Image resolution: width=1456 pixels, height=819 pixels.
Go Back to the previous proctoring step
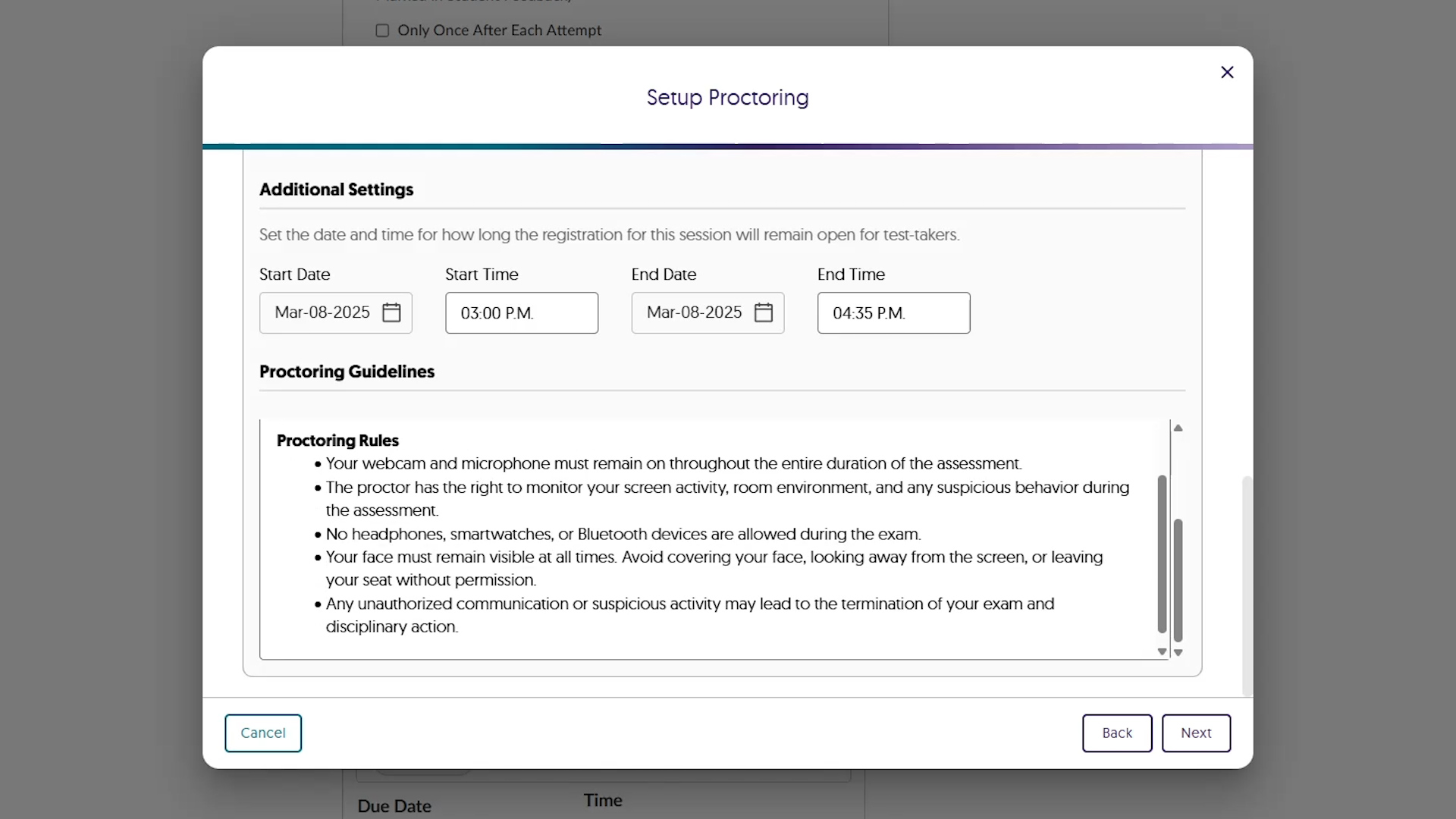1116,733
